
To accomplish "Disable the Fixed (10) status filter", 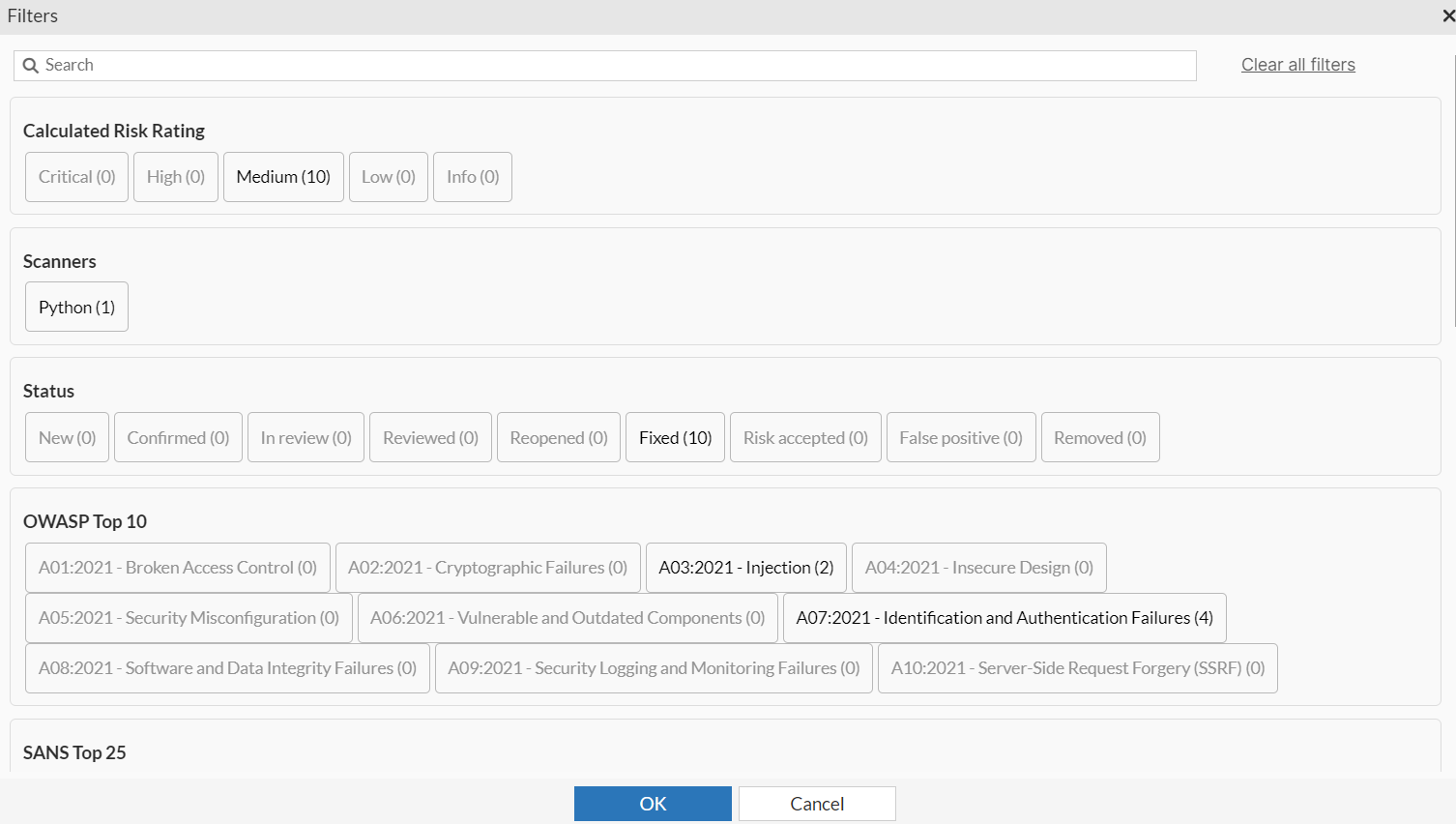I will [x=674, y=437].
